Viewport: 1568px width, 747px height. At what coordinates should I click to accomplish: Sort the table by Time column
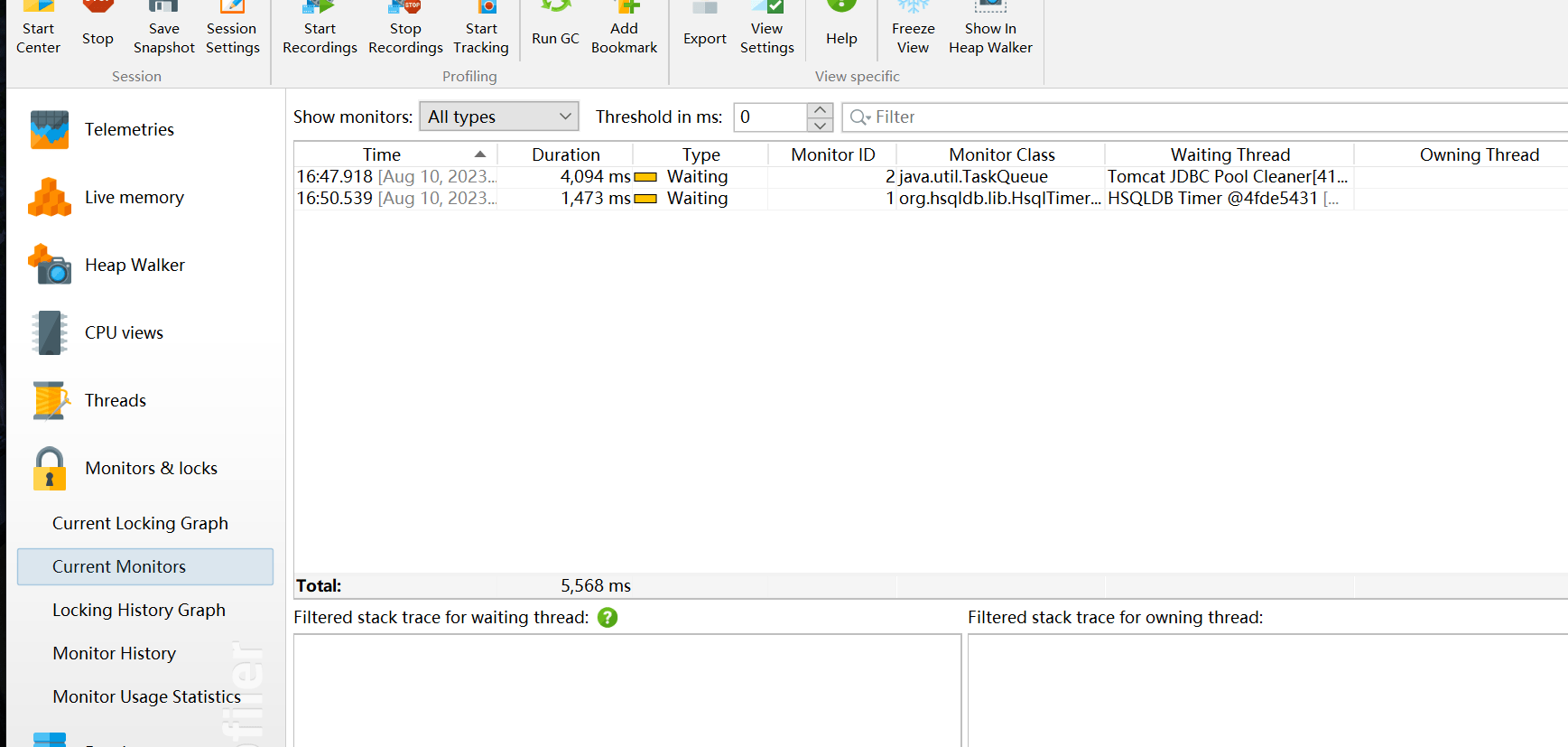pyautogui.click(x=382, y=155)
